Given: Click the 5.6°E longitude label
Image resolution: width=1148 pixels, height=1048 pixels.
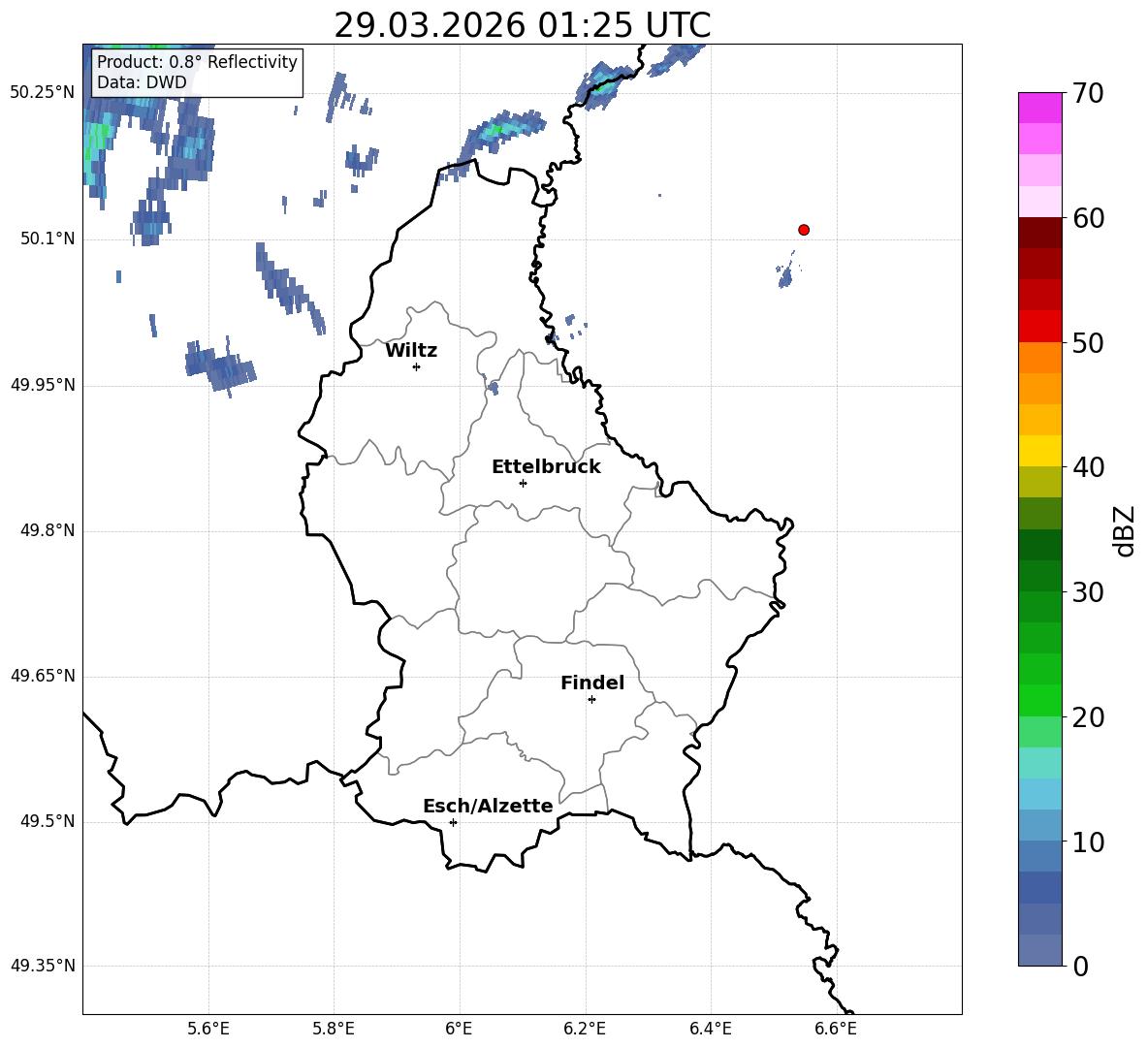Looking at the screenshot, I should tap(208, 1029).
